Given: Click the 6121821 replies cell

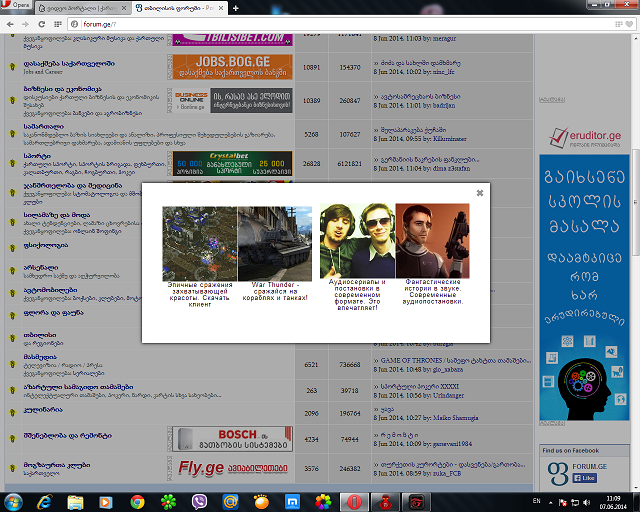Looking at the screenshot, I should pyautogui.click(x=349, y=163).
